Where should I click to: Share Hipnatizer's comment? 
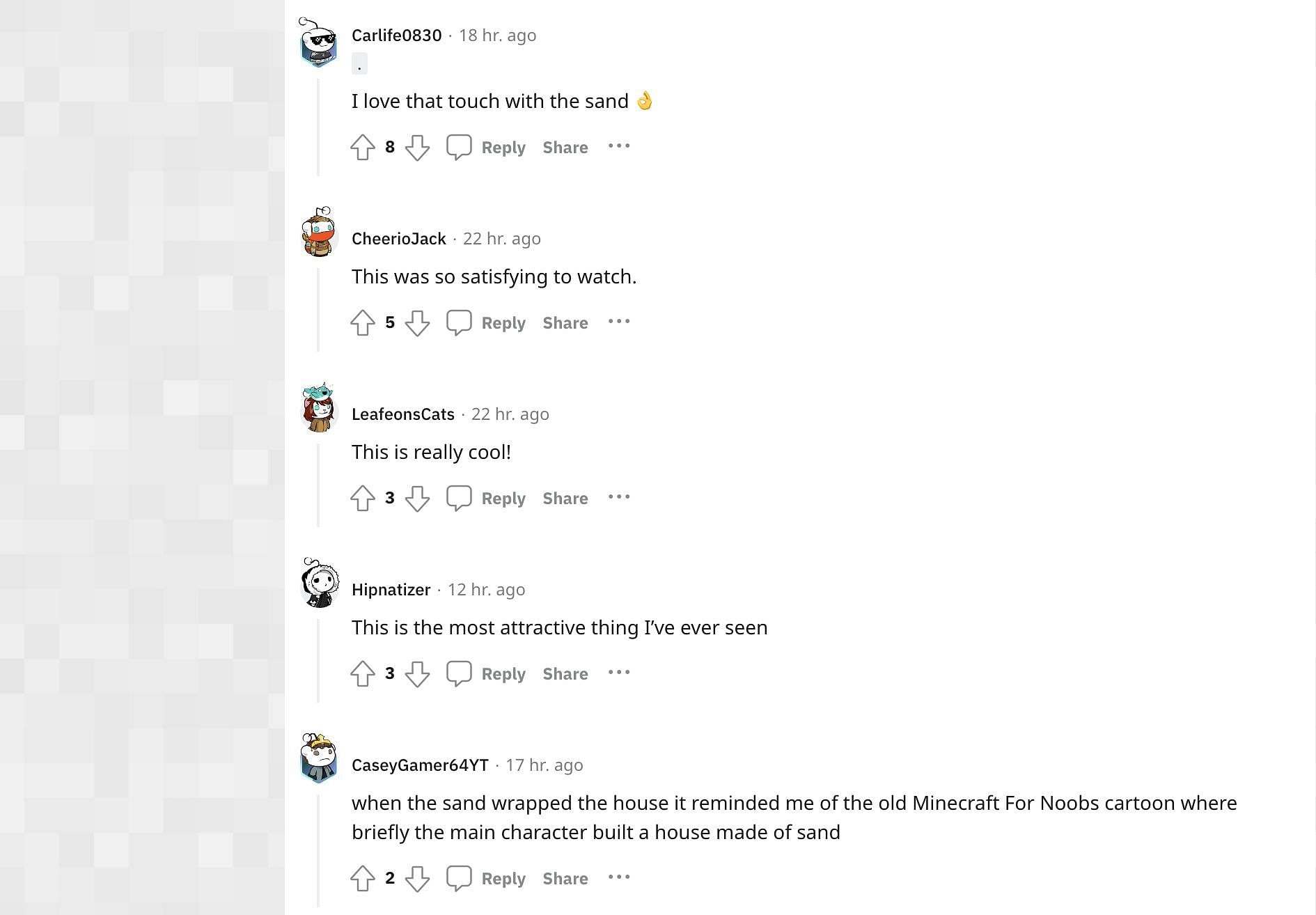tap(565, 674)
